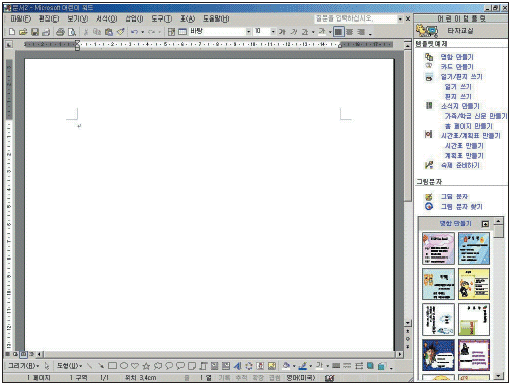Open the font size dropdown showing 10
Screen dimensions: 510x384
(x=273, y=32)
